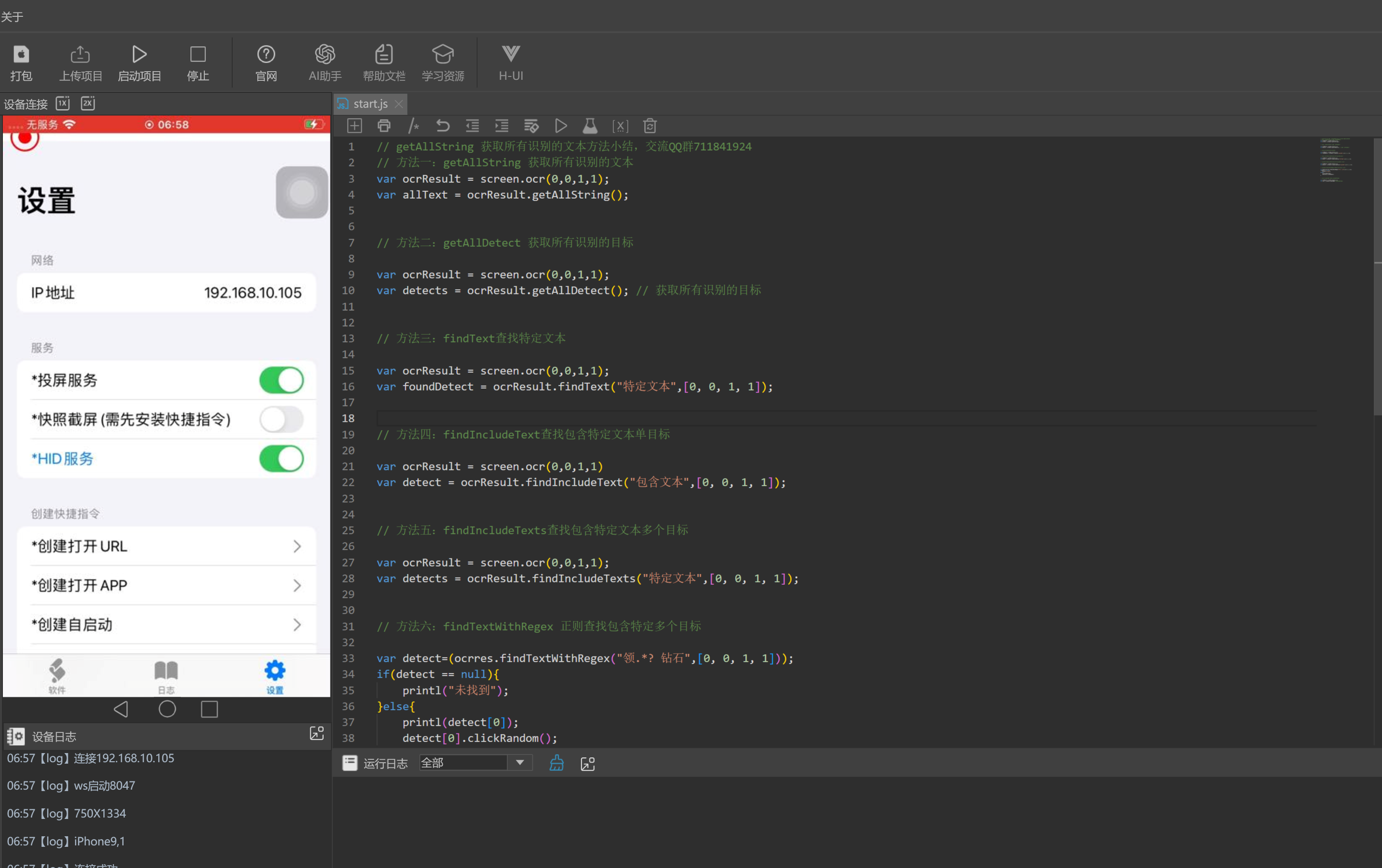1382x868 pixels.
Task: Tap the square recents button
Action: [210, 710]
